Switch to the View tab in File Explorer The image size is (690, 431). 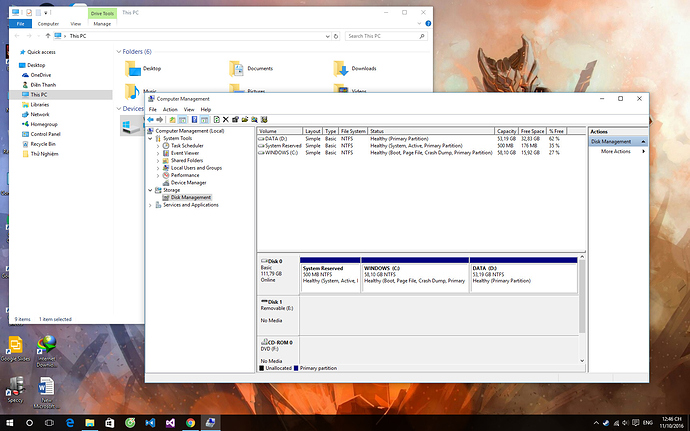[x=76, y=24]
